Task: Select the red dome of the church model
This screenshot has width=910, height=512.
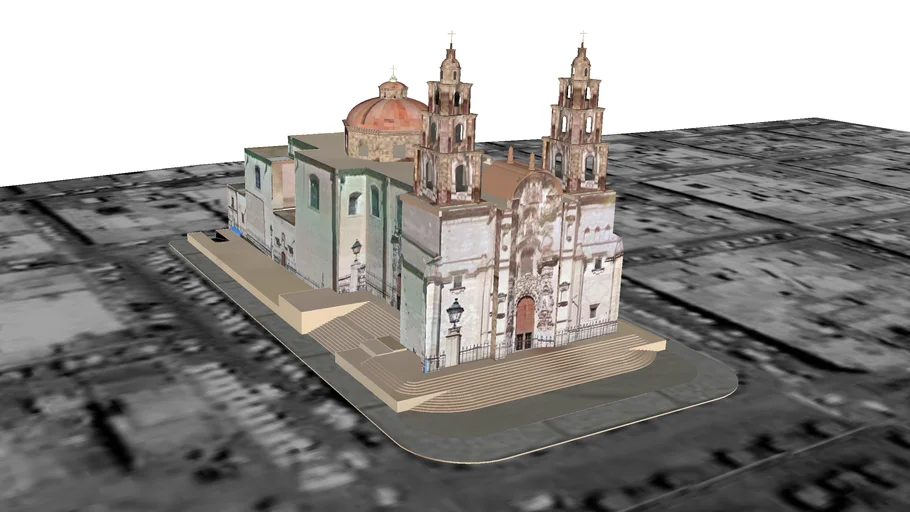Action: tap(385, 114)
